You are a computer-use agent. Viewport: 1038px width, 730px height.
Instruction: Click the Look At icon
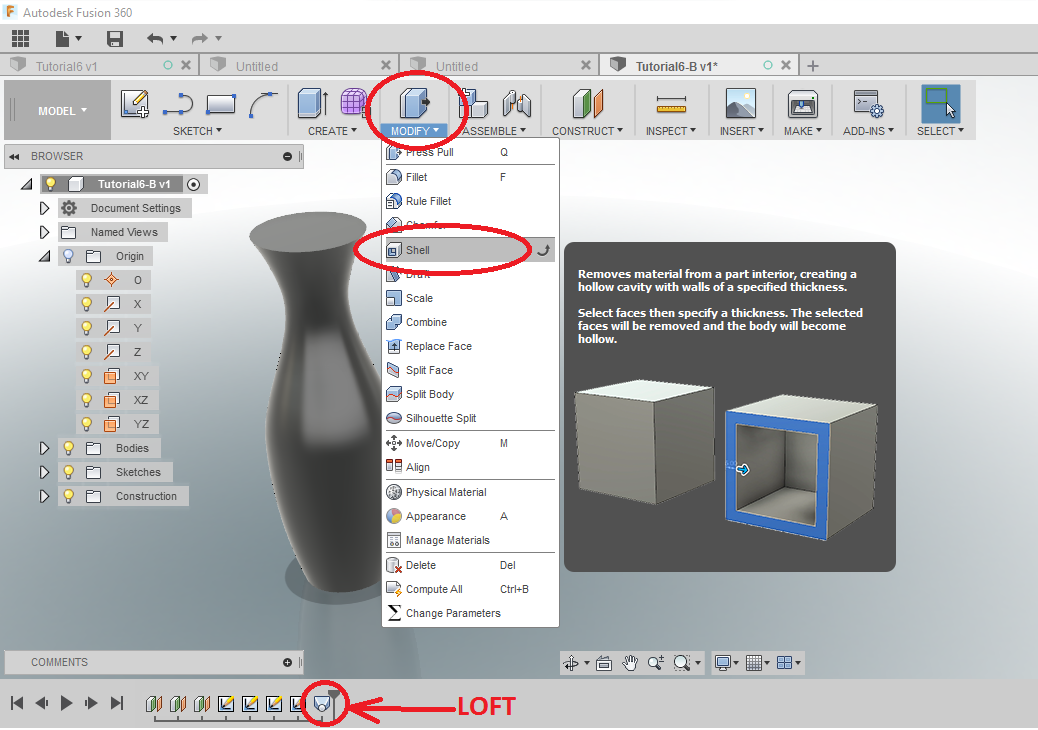coord(604,662)
